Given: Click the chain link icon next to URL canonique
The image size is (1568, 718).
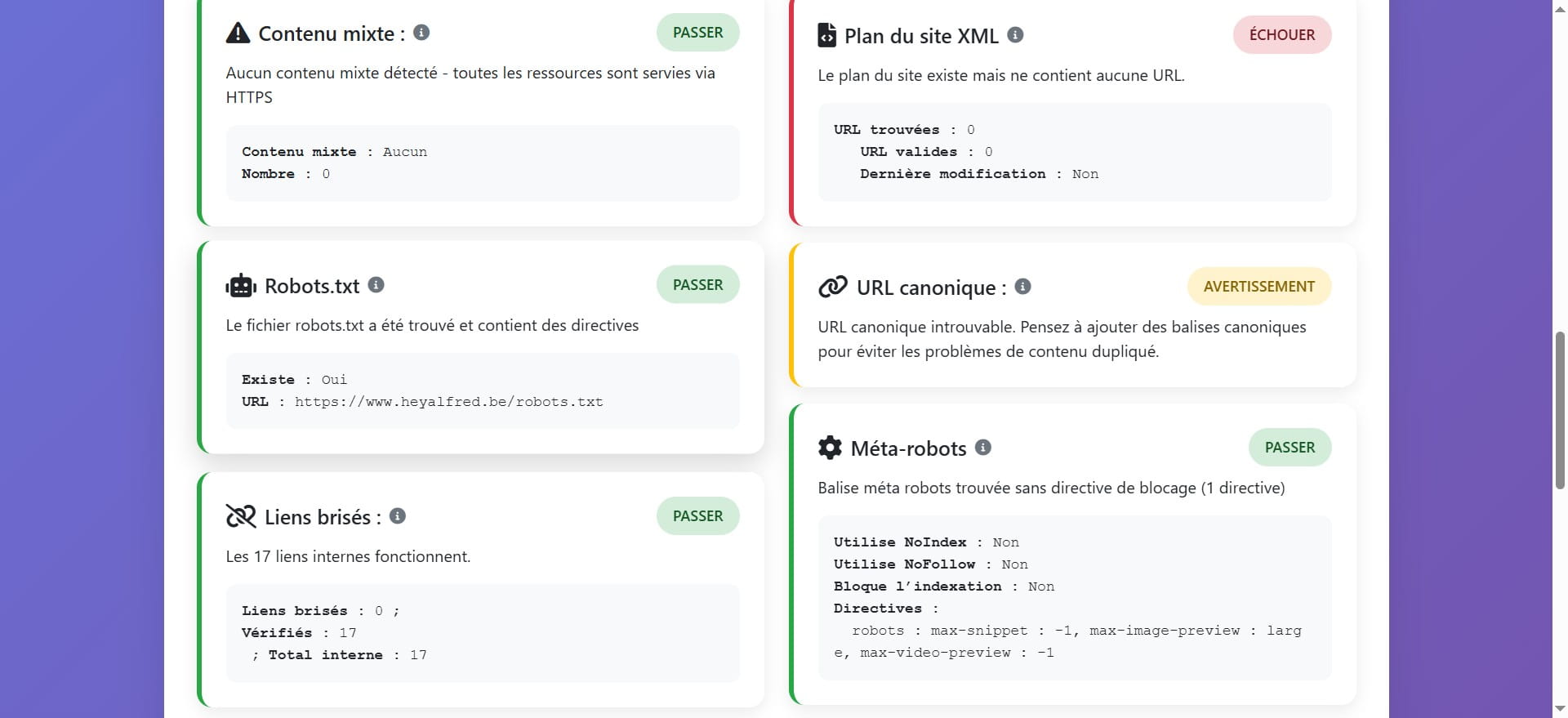Looking at the screenshot, I should [x=832, y=287].
